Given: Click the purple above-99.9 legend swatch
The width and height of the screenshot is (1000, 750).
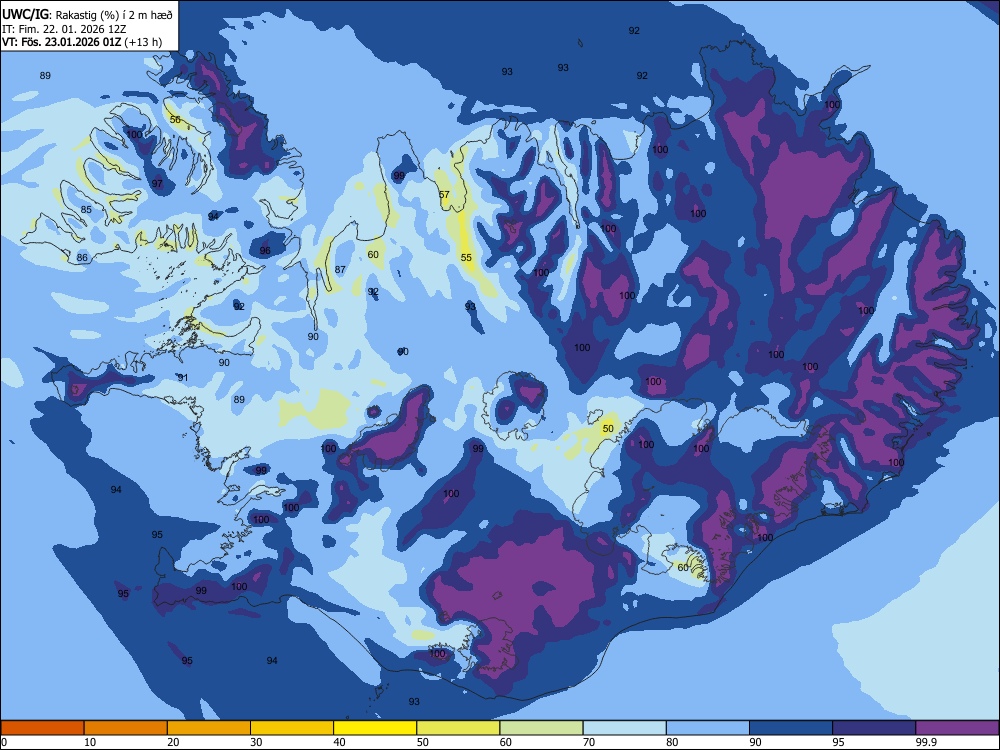Looking at the screenshot, I should (x=957, y=728).
